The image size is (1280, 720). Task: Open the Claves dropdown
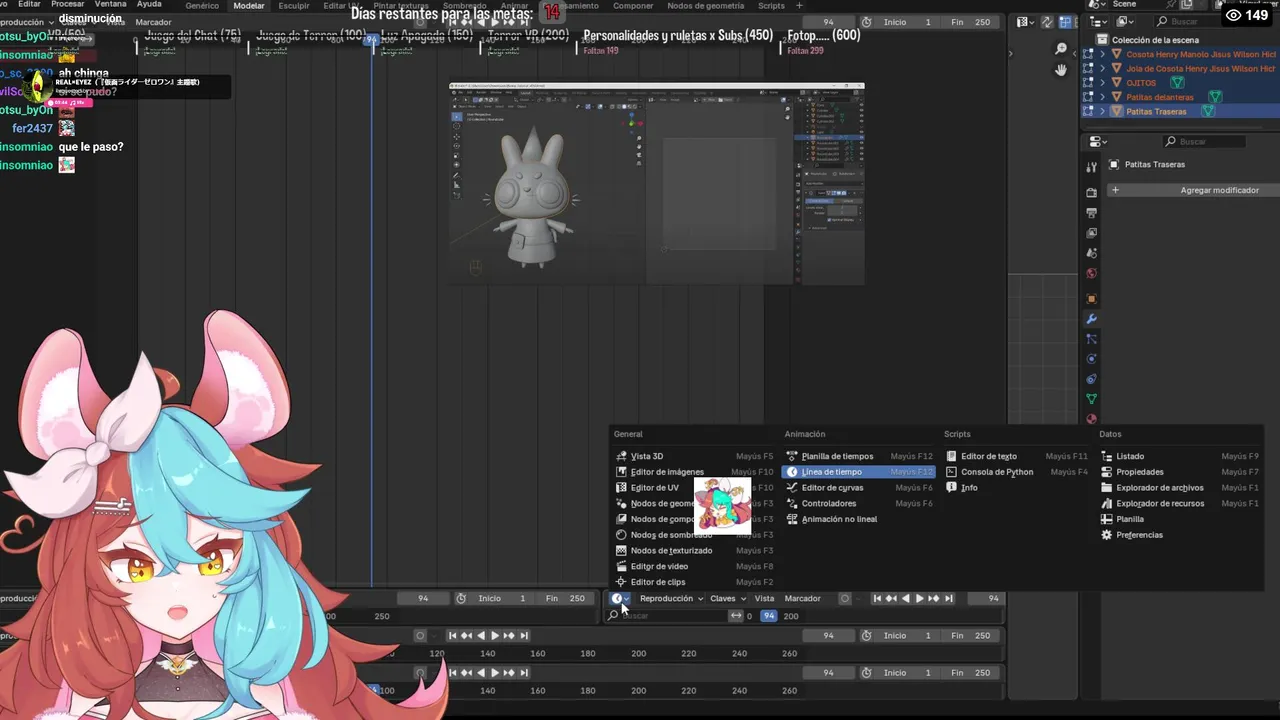coord(728,598)
